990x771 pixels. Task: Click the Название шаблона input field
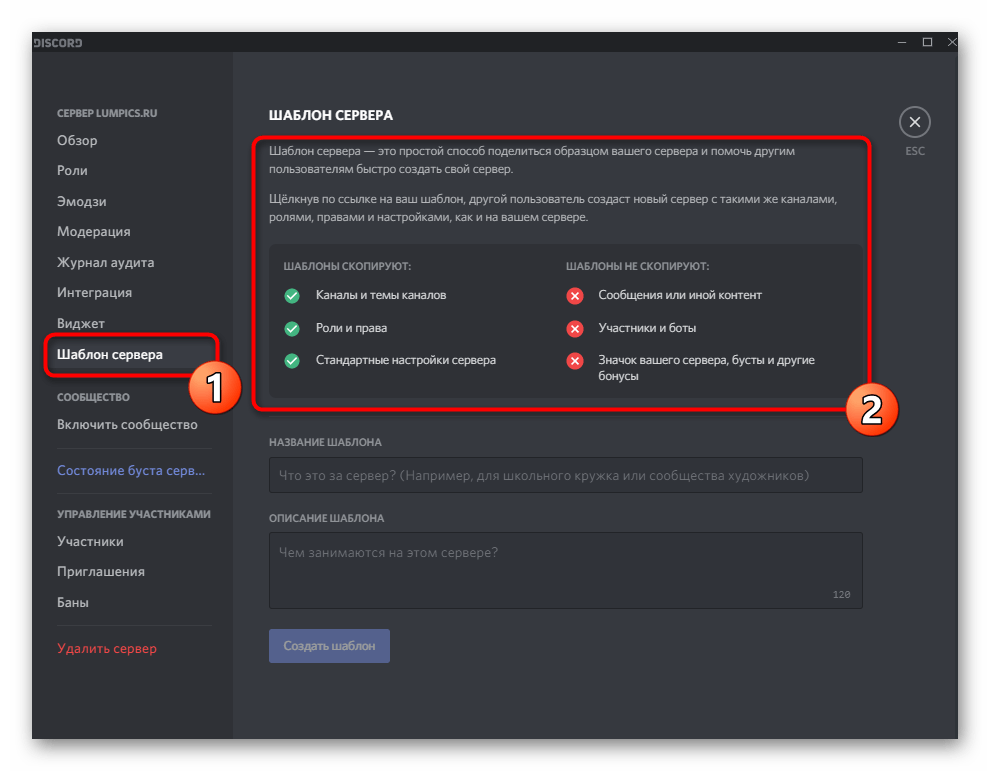coord(565,475)
